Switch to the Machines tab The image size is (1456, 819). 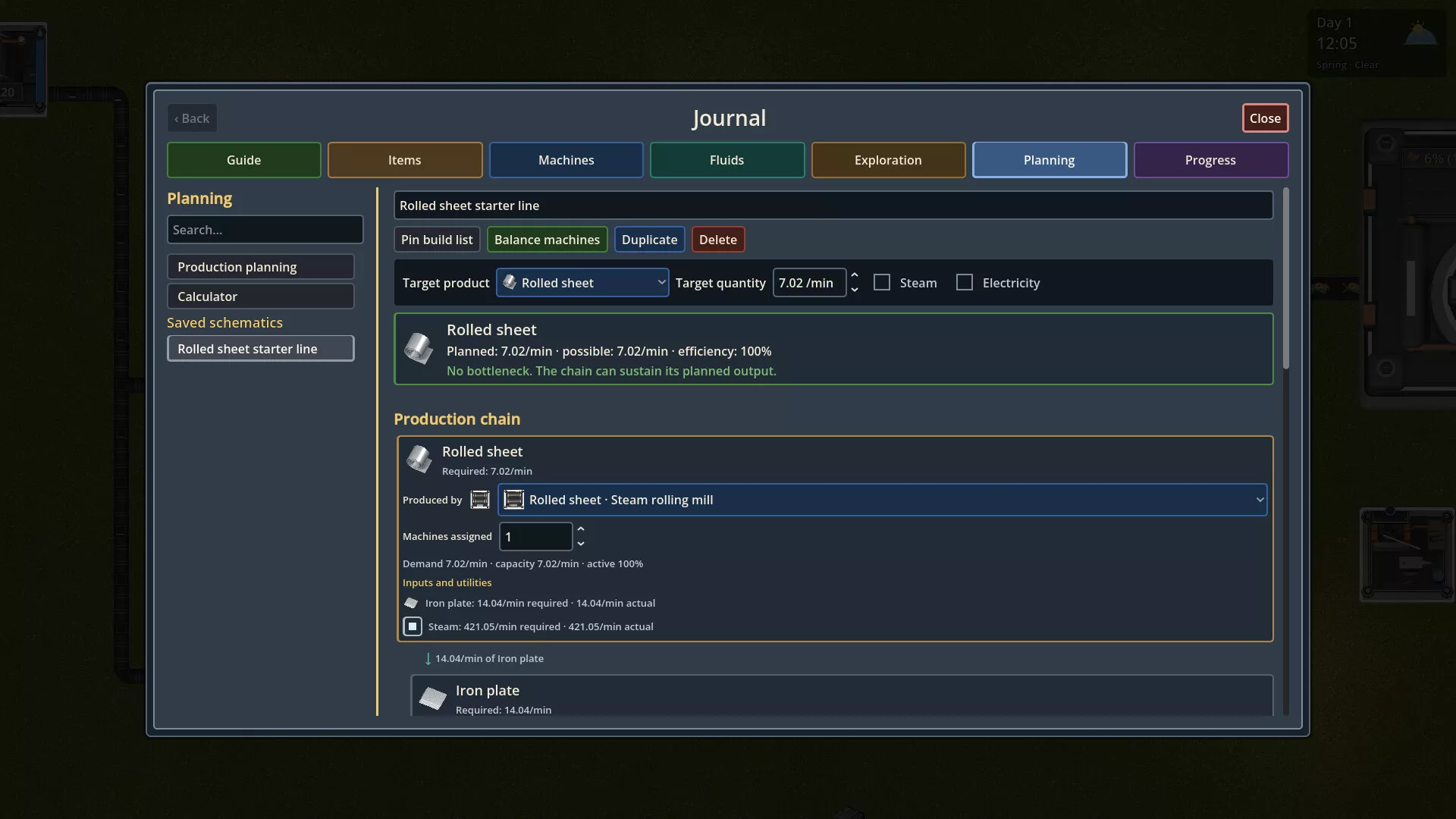(566, 160)
